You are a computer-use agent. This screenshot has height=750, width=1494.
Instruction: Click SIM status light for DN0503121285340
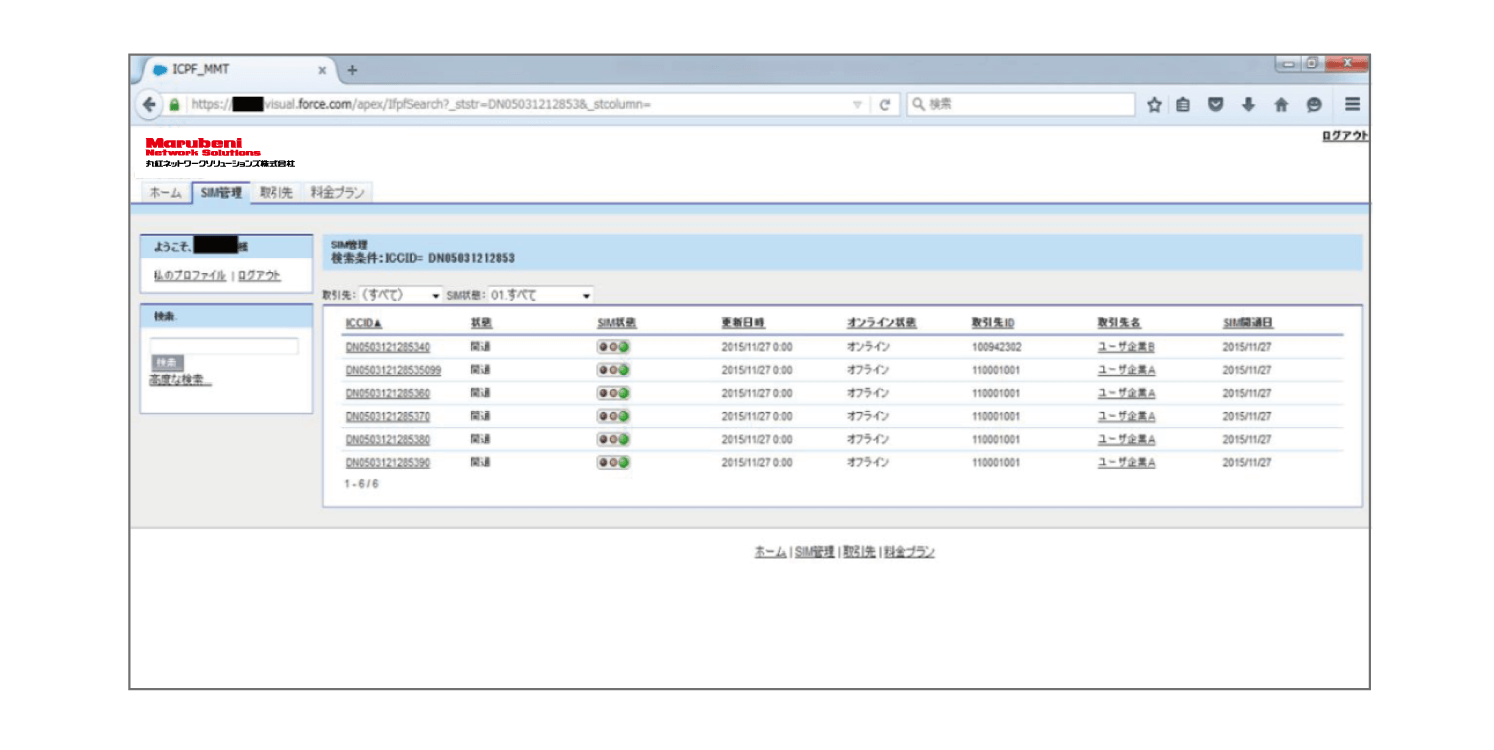click(x=613, y=347)
